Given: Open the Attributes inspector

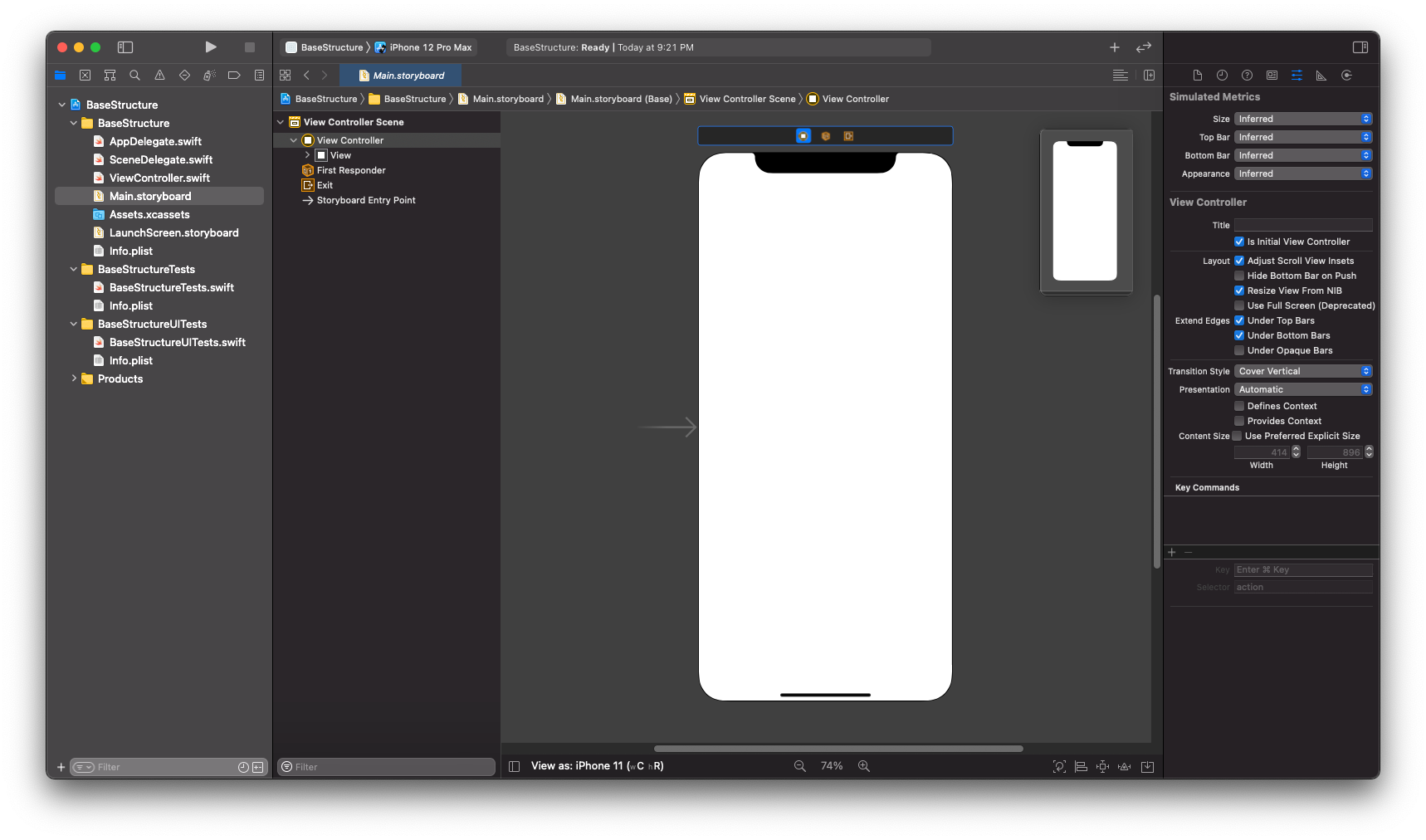Looking at the screenshot, I should click(x=1297, y=76).
